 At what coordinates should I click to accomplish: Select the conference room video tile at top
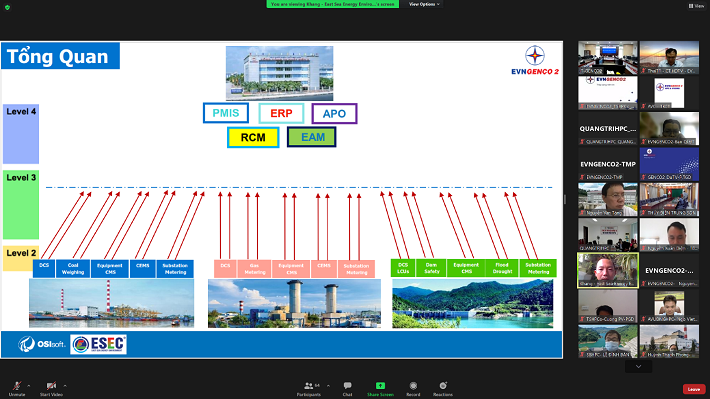click(x=608, y=58)
